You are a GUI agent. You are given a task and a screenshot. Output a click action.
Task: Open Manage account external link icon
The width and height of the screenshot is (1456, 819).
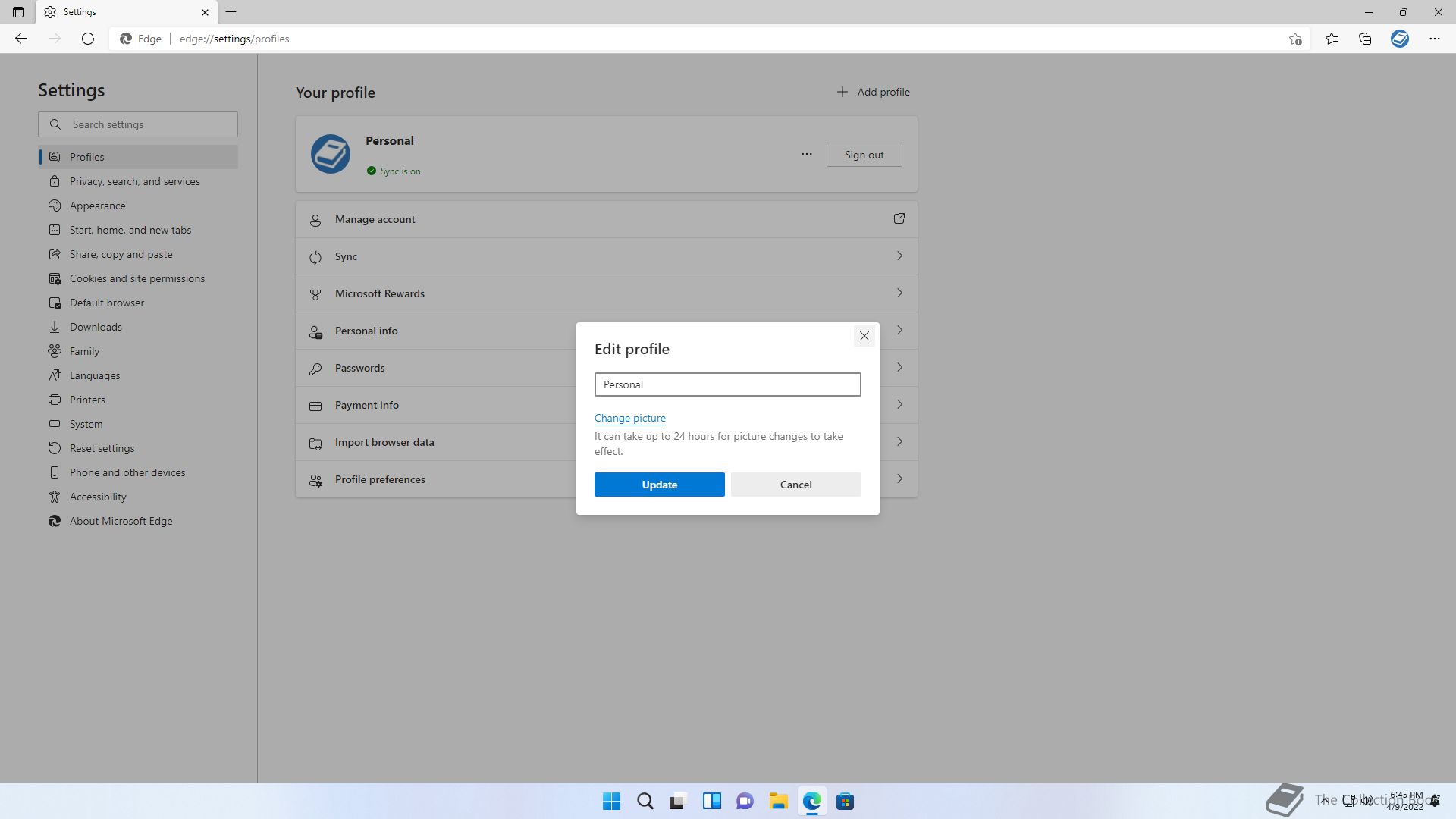click(899, 218)
